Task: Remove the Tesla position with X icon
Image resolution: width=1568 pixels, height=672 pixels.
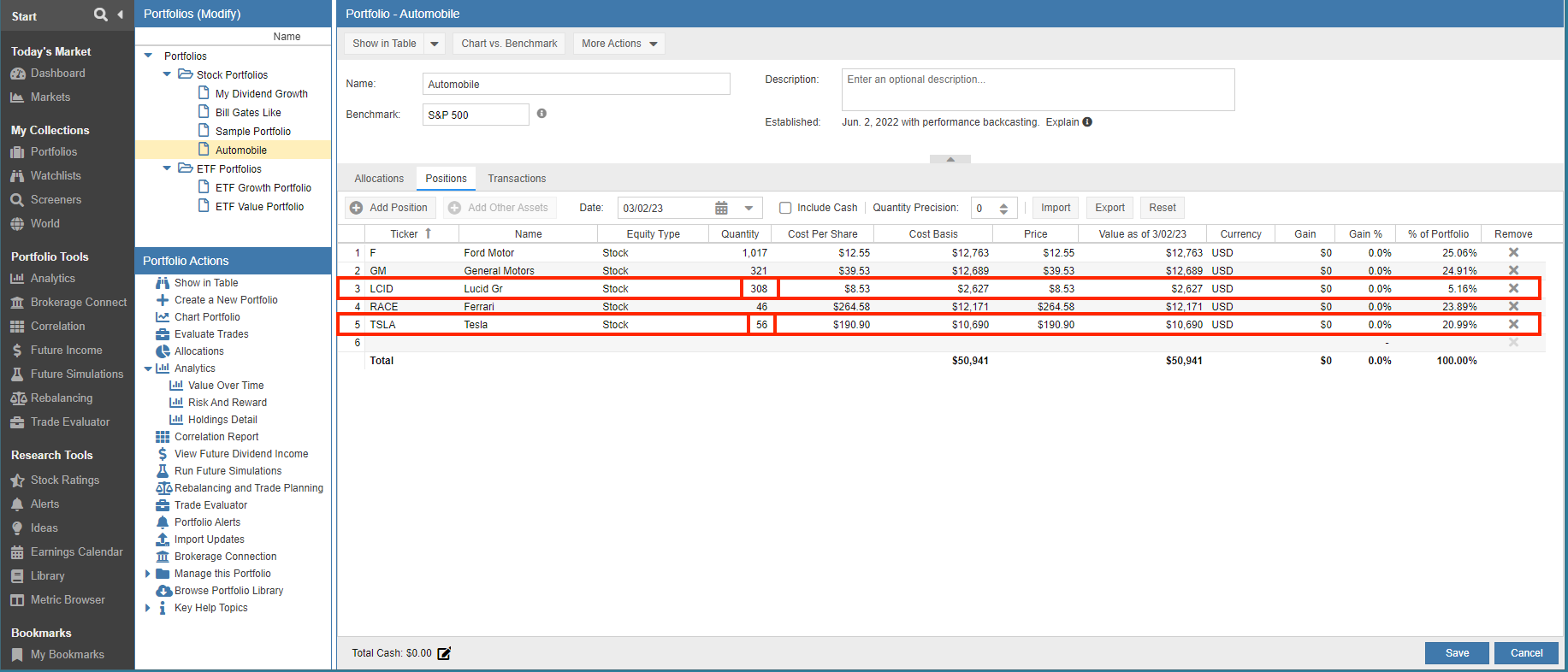Action: (1513, 324)
